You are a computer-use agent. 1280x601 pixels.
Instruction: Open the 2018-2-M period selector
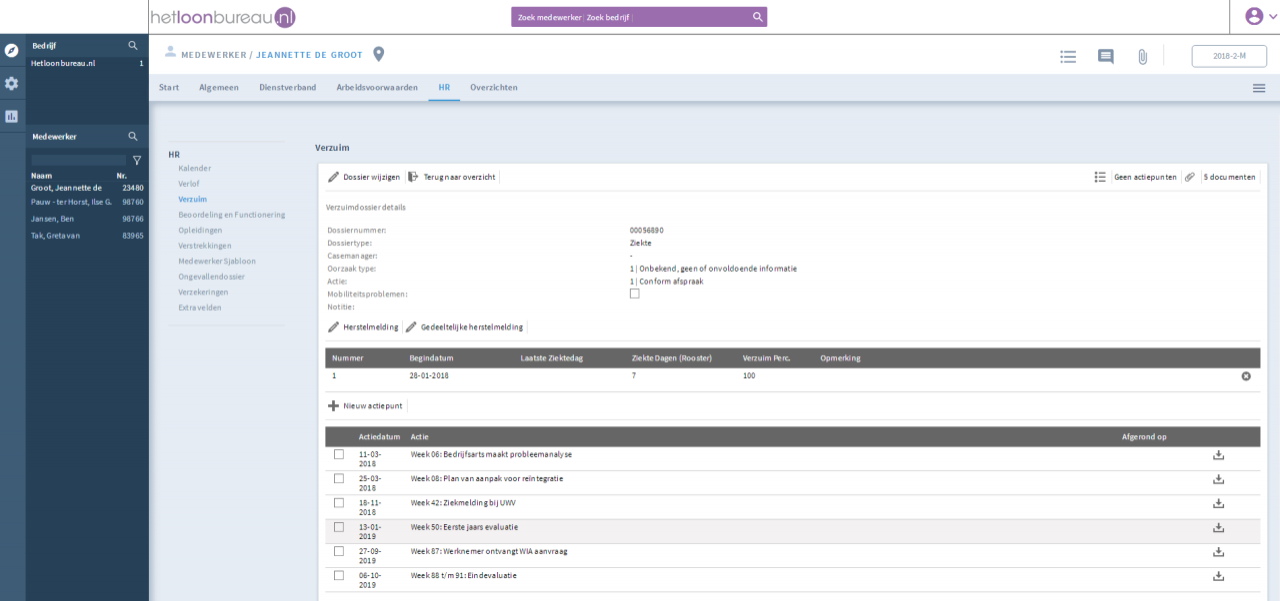1229,56
